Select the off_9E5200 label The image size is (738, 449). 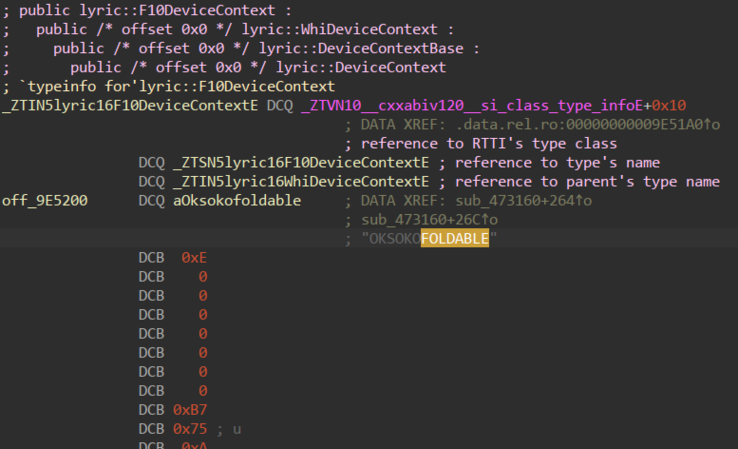click(x=45, y=201)
